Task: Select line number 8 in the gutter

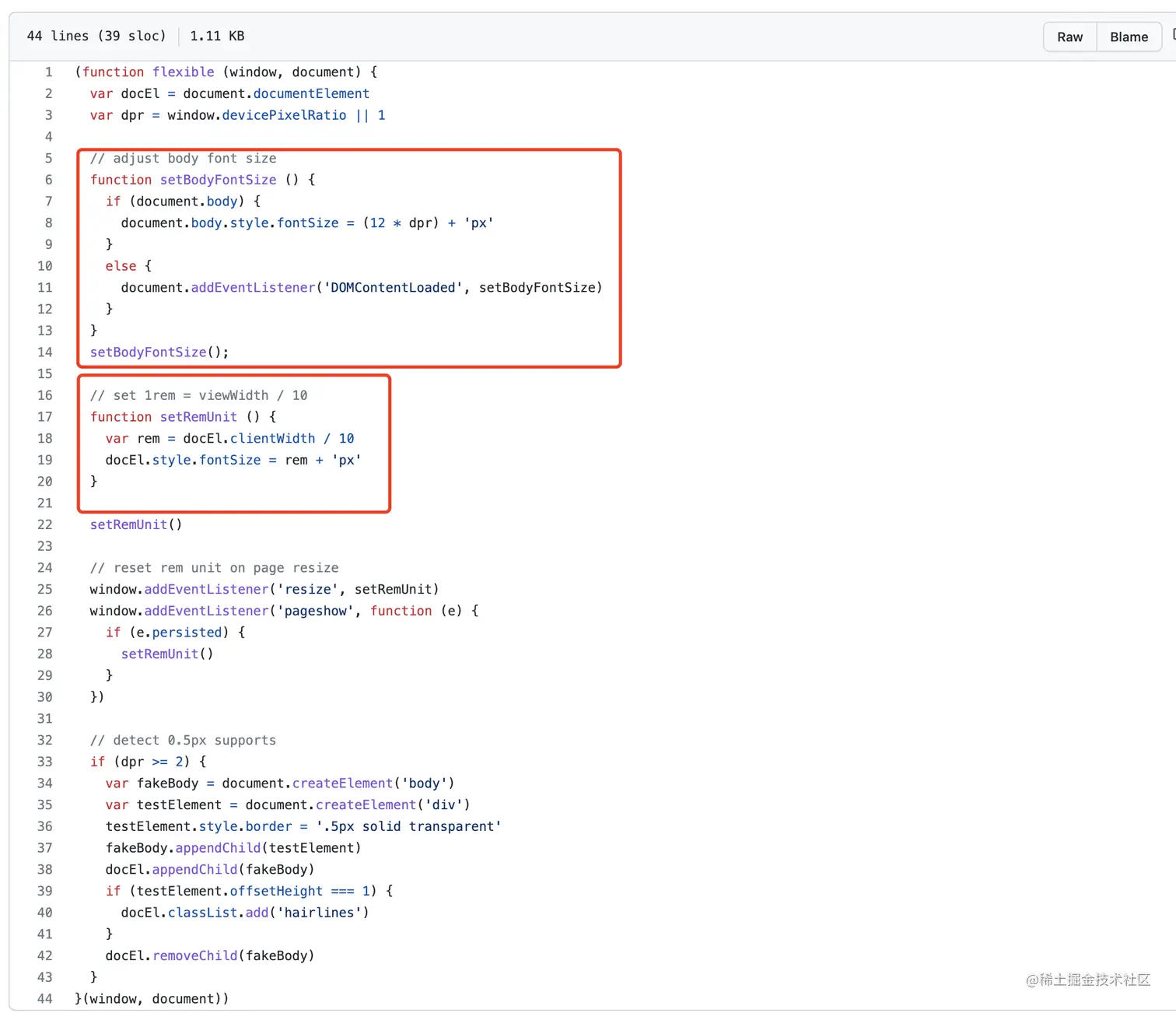Action: click(49, 223)
